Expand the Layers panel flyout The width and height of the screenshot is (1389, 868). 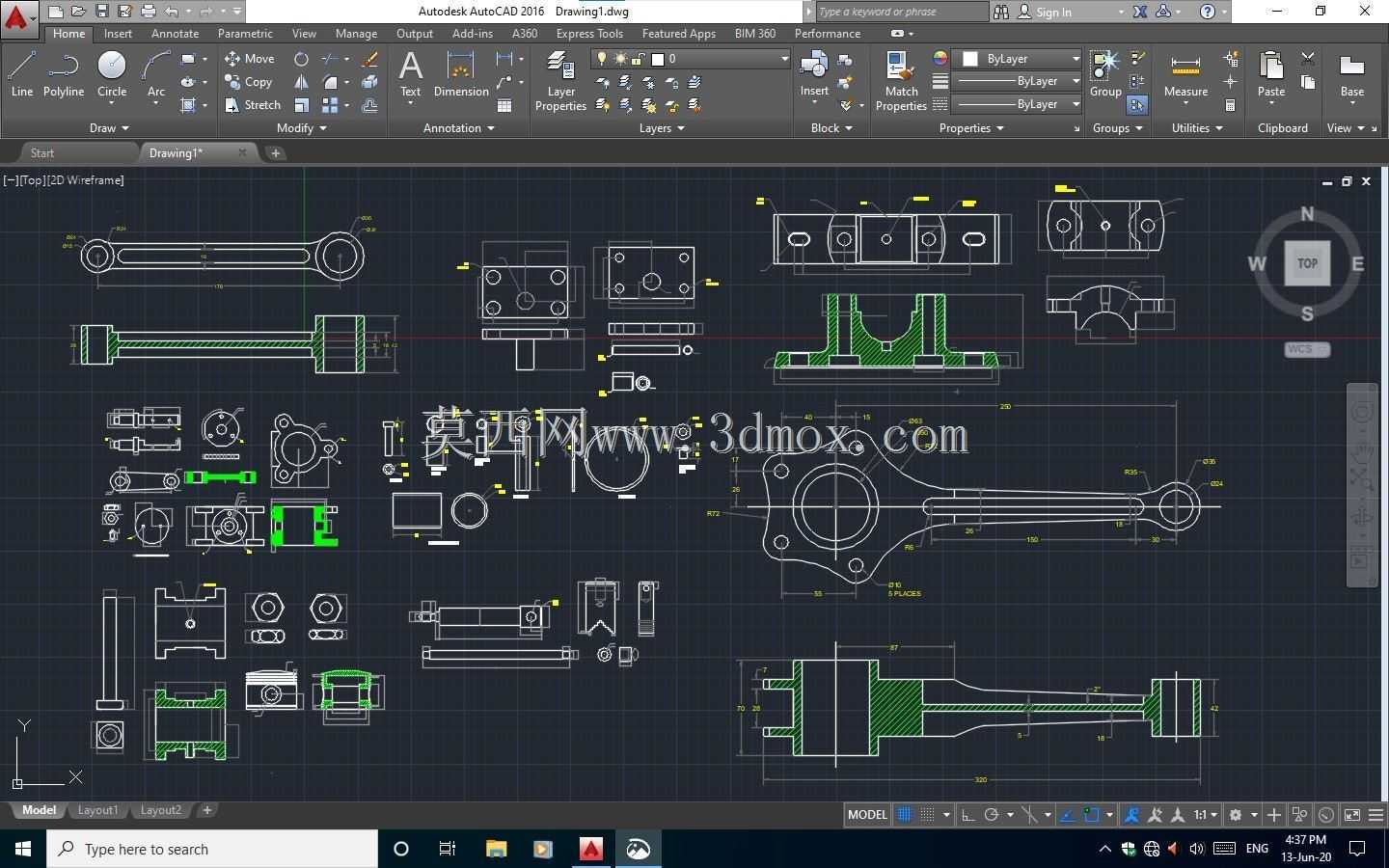pyautogui.click(x=661, y=128)
